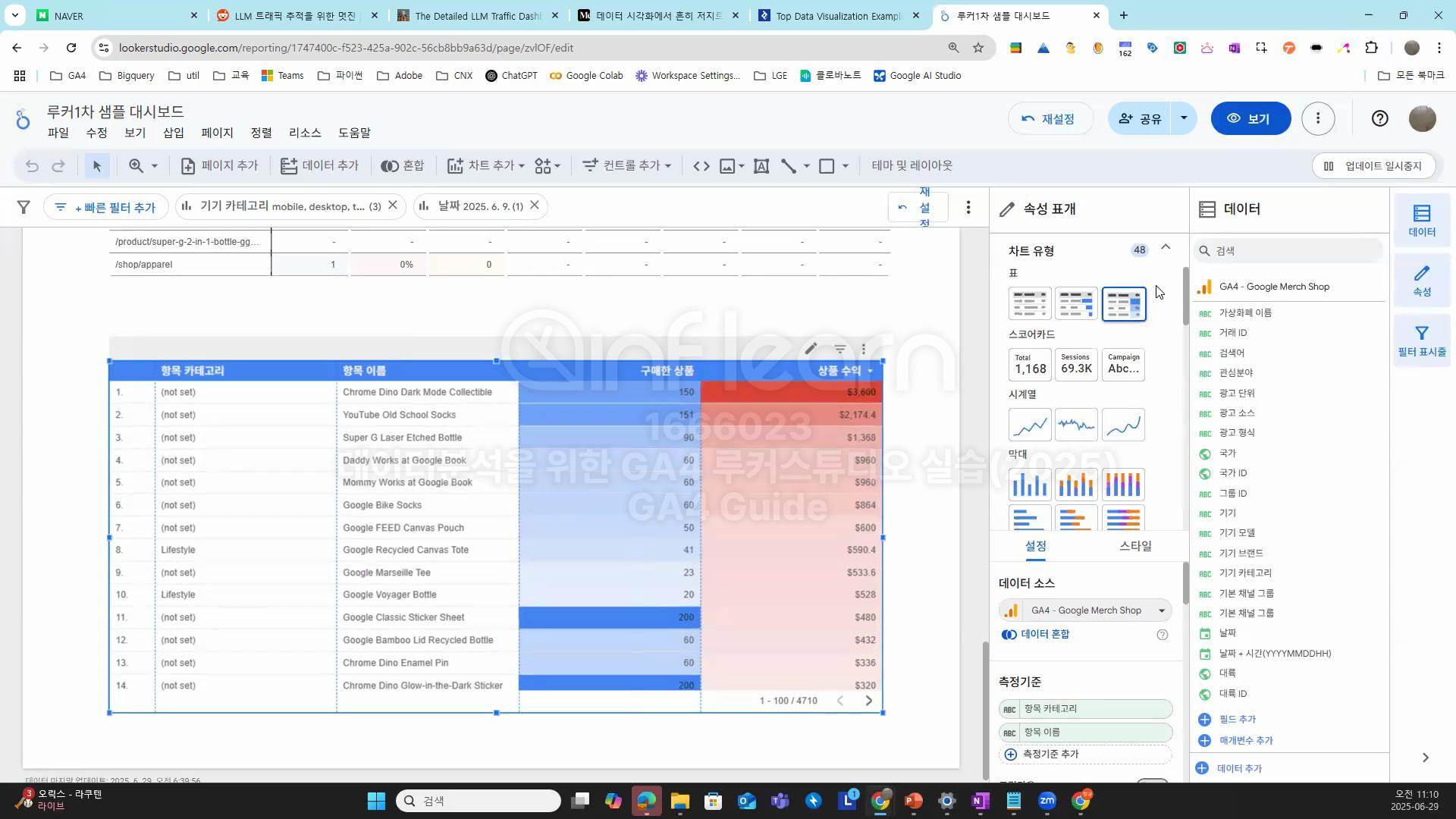
Task: Open the 리소스 menu
Action: (305, 133)
